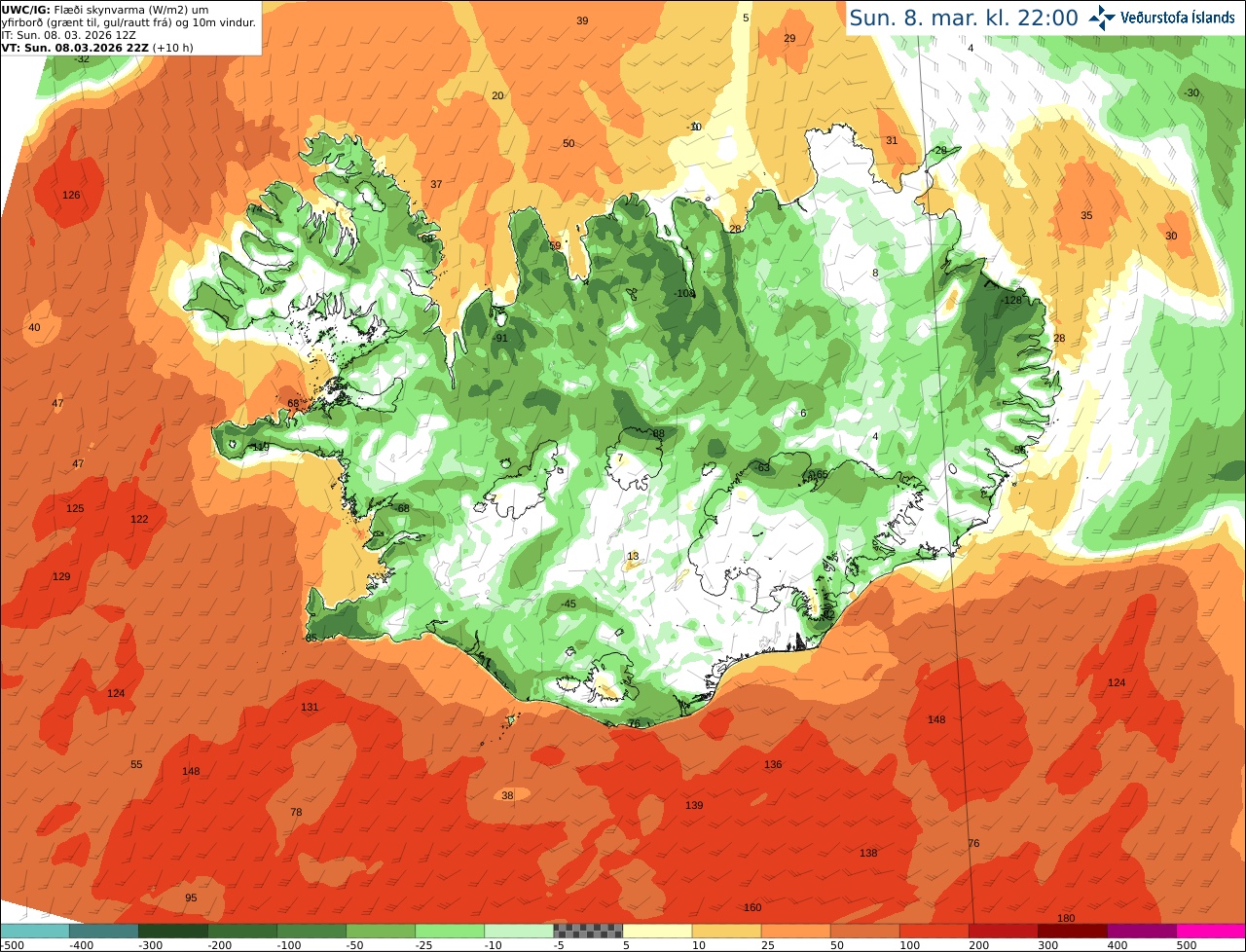
Task: Click the map value '40' on the western edge
Action: click(x=34, y=327)
